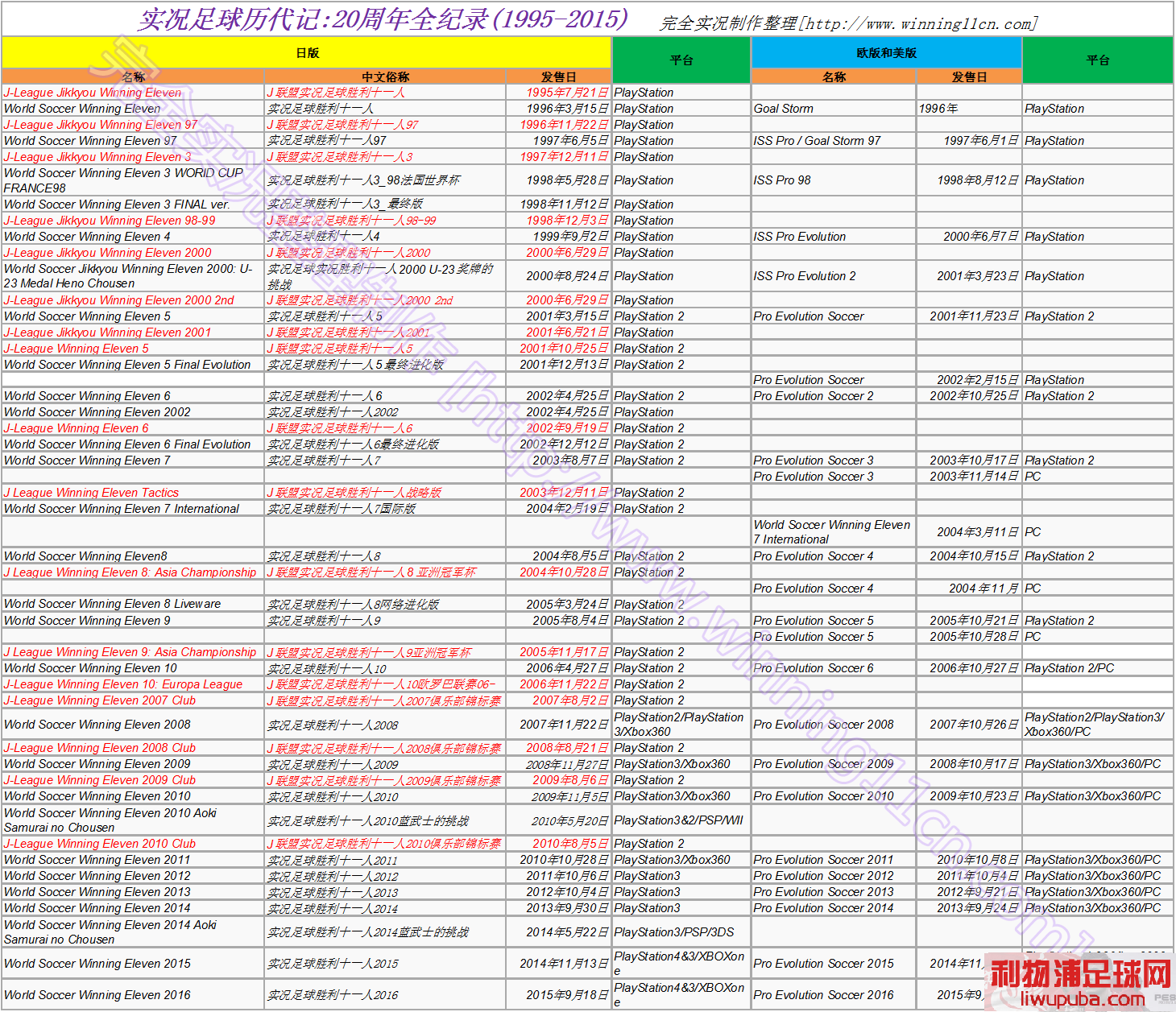Screen dimensions: 1176x1012
Task: Select cell World Soccer Winning Eleven 4
Action: point(133,237)
